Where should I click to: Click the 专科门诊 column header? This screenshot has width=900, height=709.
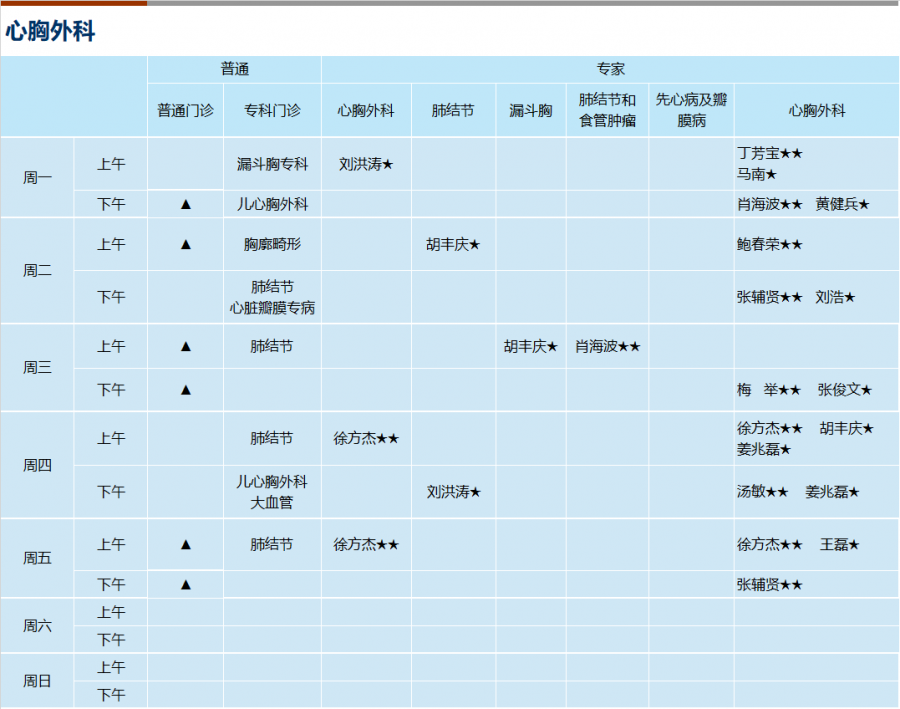pyautogui.click(x=272, y=110)
